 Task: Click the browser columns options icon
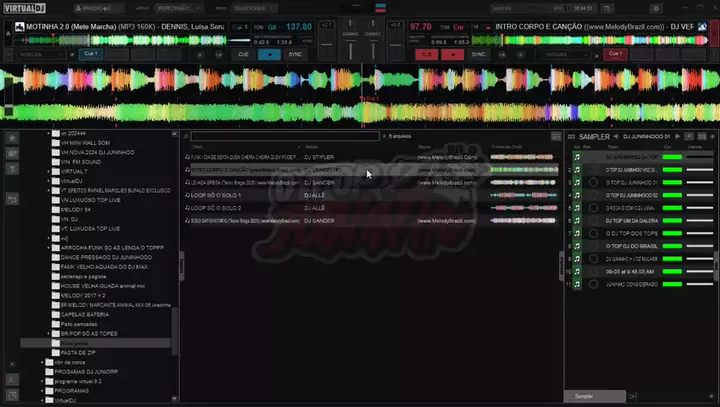coord(556,136)
